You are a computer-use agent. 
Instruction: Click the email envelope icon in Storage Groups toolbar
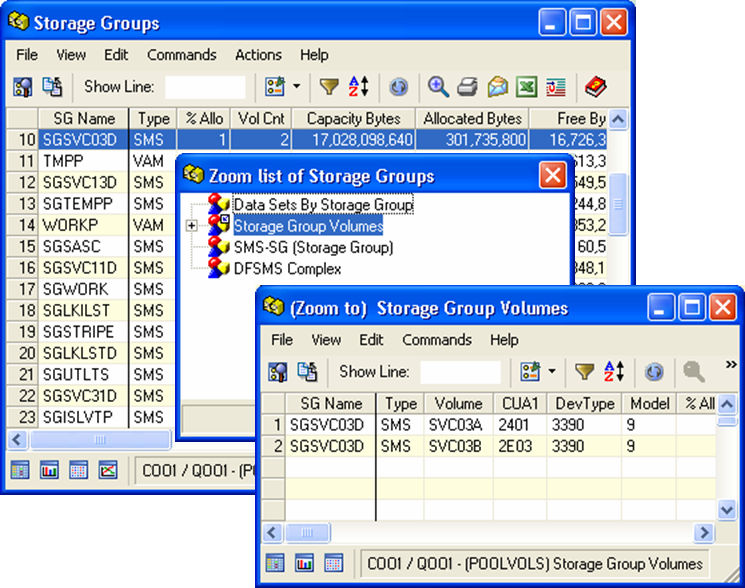(x=497, y=87)
